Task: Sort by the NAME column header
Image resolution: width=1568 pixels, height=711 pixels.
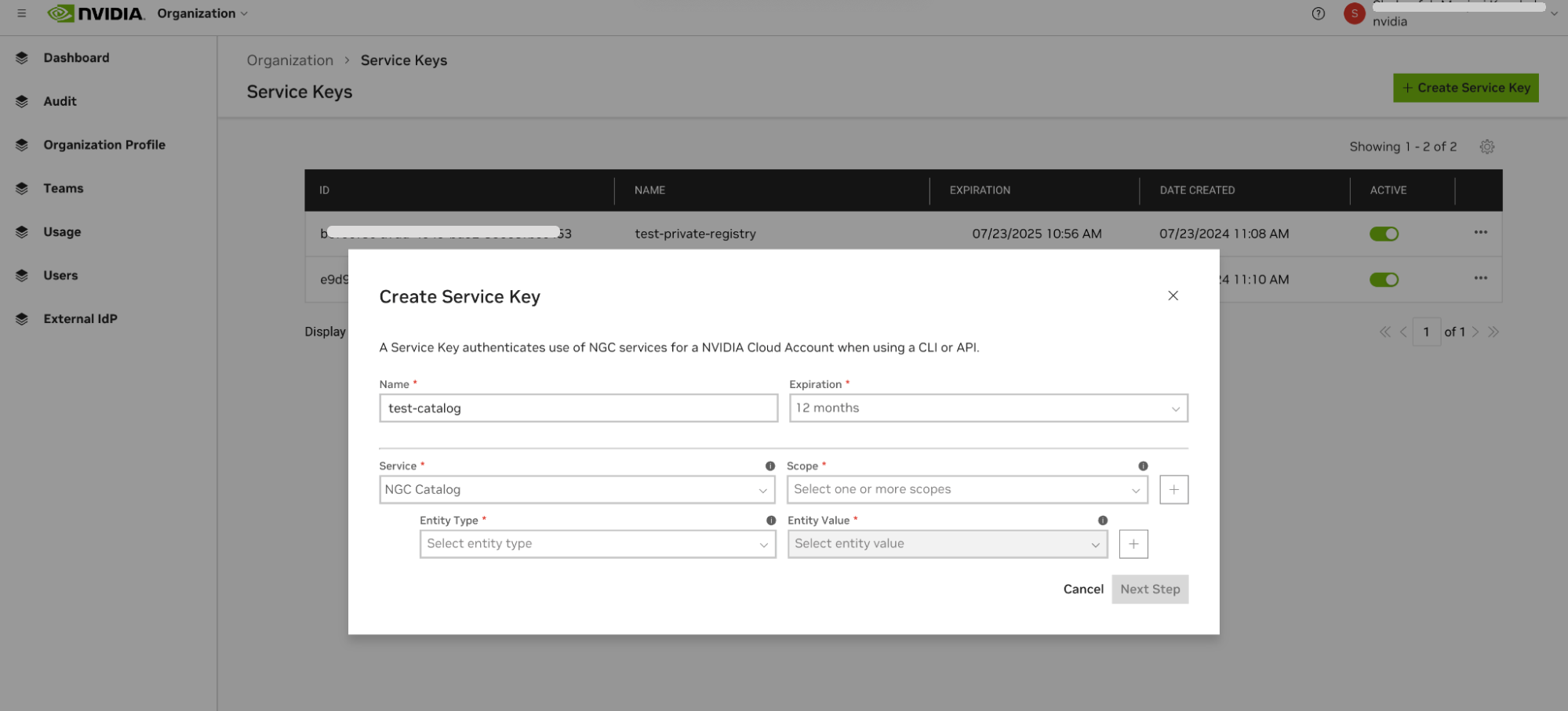Action: pyautogui.click(x=649, y=190)
